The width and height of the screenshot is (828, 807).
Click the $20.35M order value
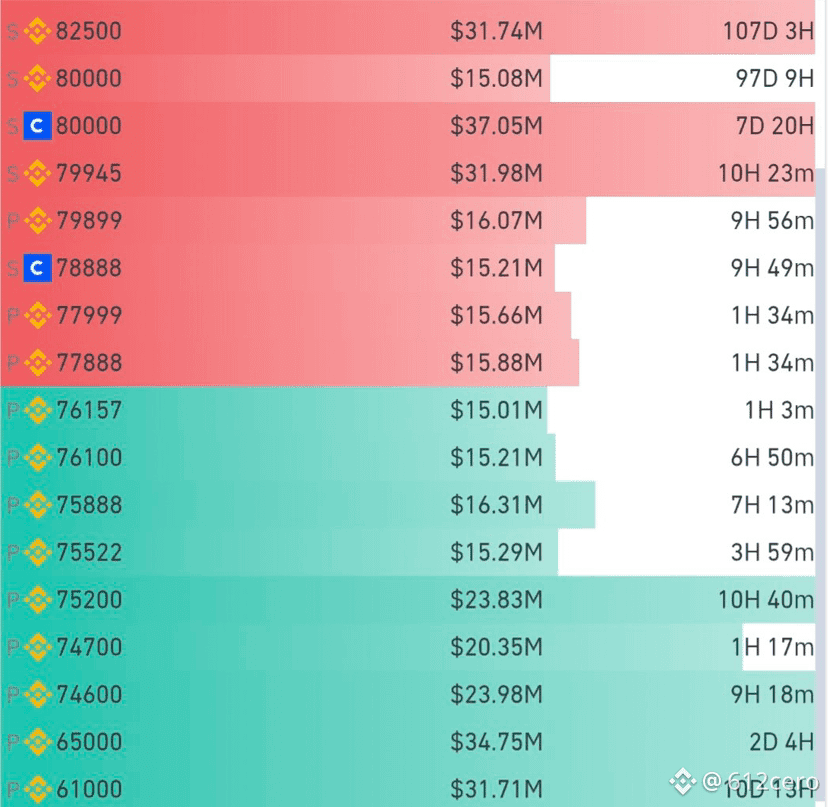(496, 648)
